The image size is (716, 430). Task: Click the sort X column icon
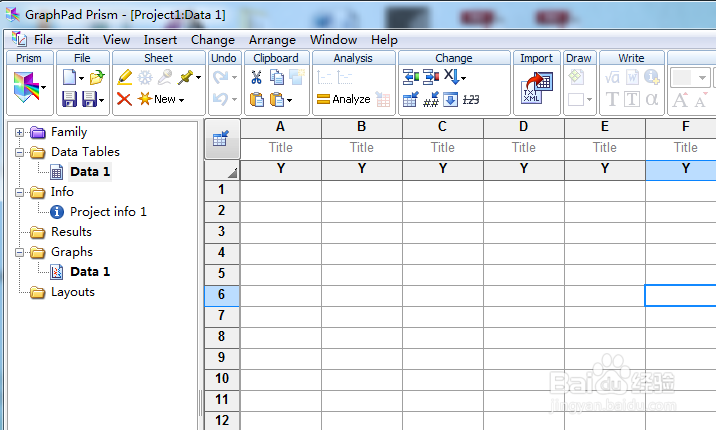[451, 77]
